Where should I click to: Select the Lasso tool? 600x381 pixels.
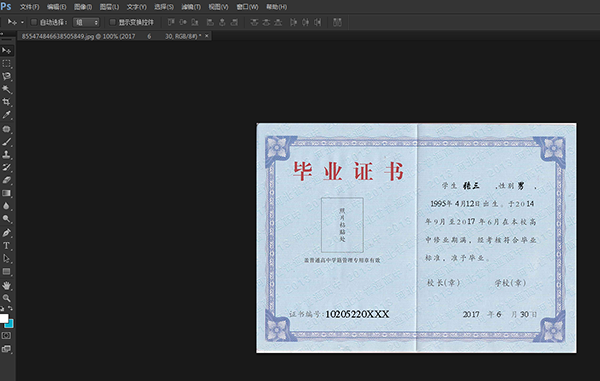[x=7, y=76]
